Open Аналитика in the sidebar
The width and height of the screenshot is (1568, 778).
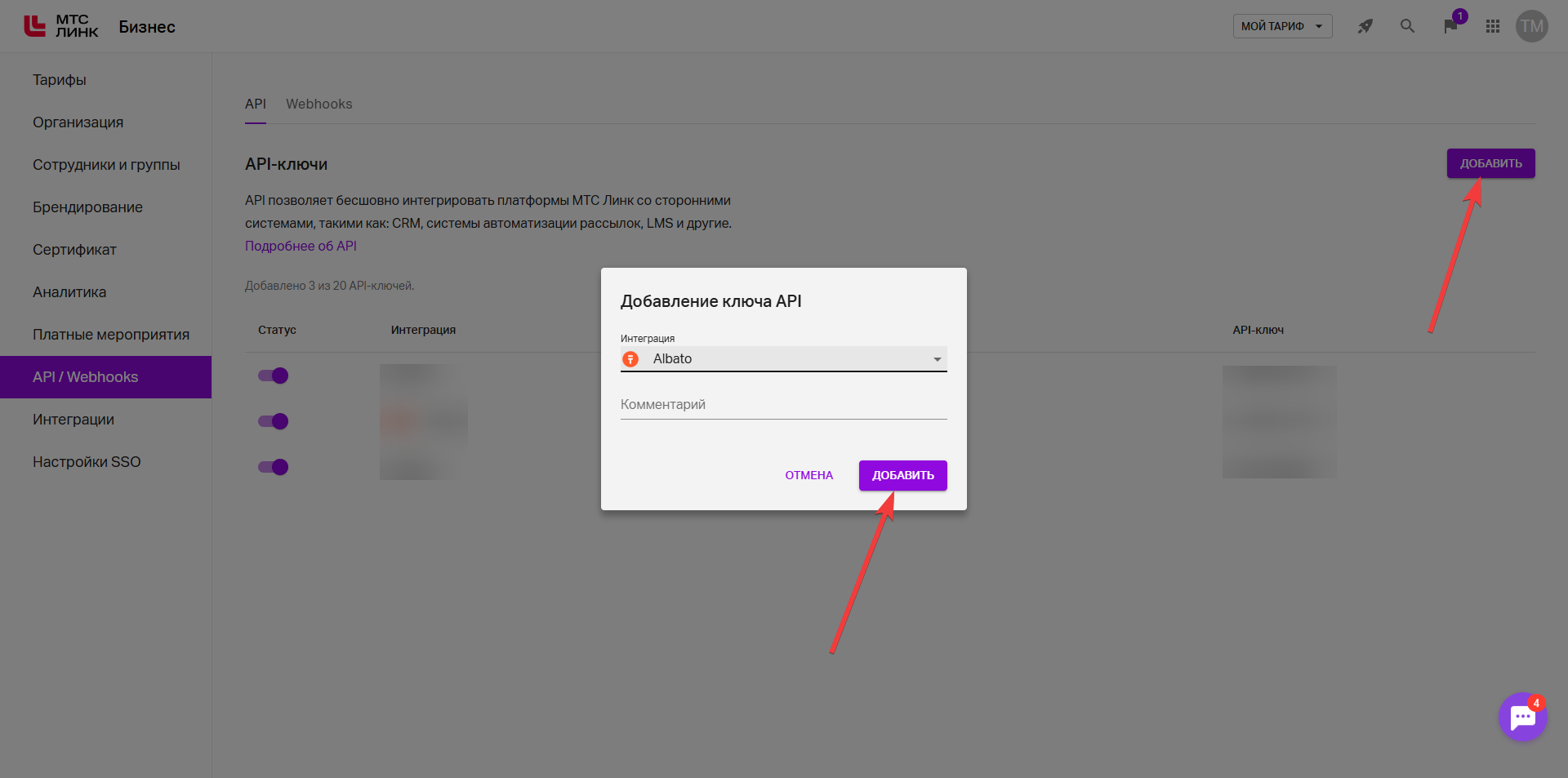click(105, 292)
